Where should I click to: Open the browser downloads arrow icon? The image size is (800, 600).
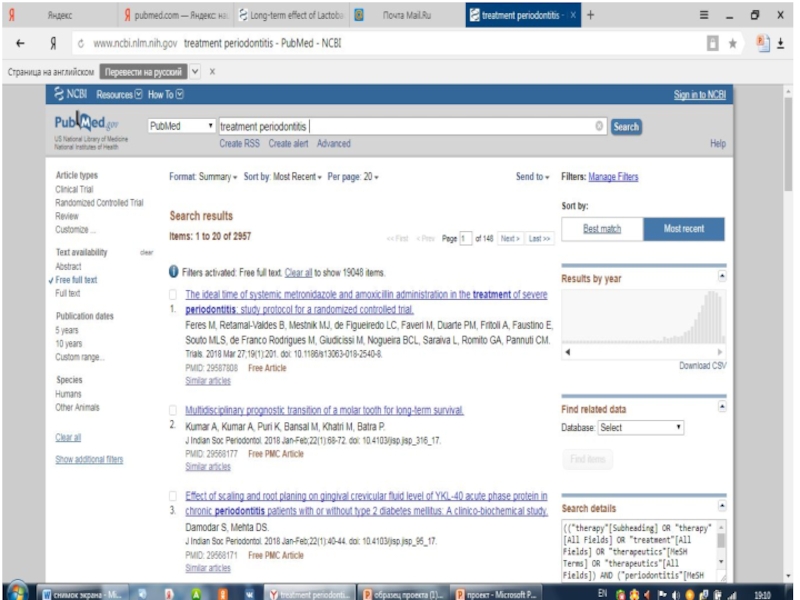(x=779, y=44)
